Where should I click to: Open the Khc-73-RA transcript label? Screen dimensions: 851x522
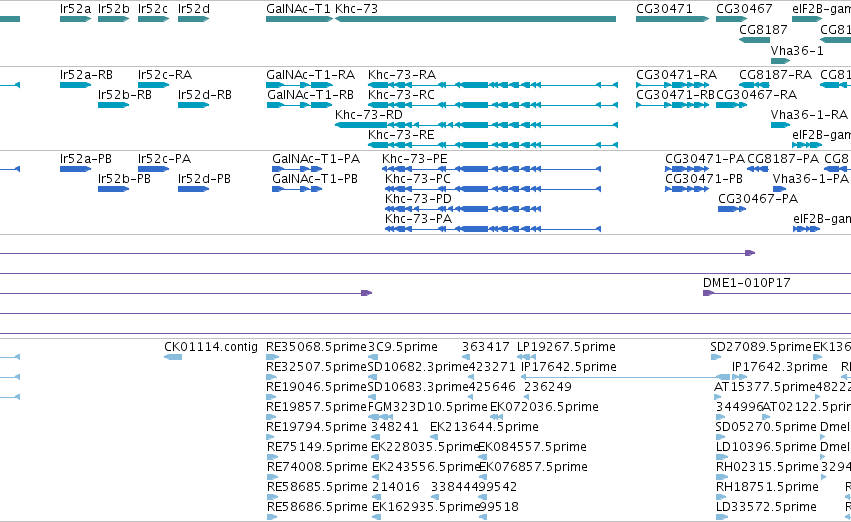(x=402, y=74)
